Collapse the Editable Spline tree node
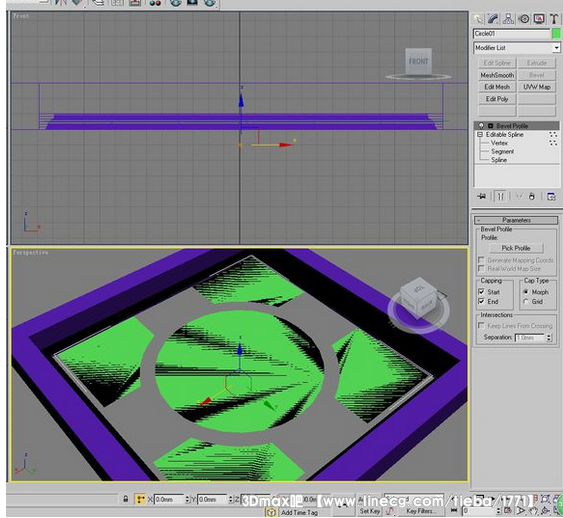Image resolution: width=563 pixels, height=518 pixels. [480, 135]
